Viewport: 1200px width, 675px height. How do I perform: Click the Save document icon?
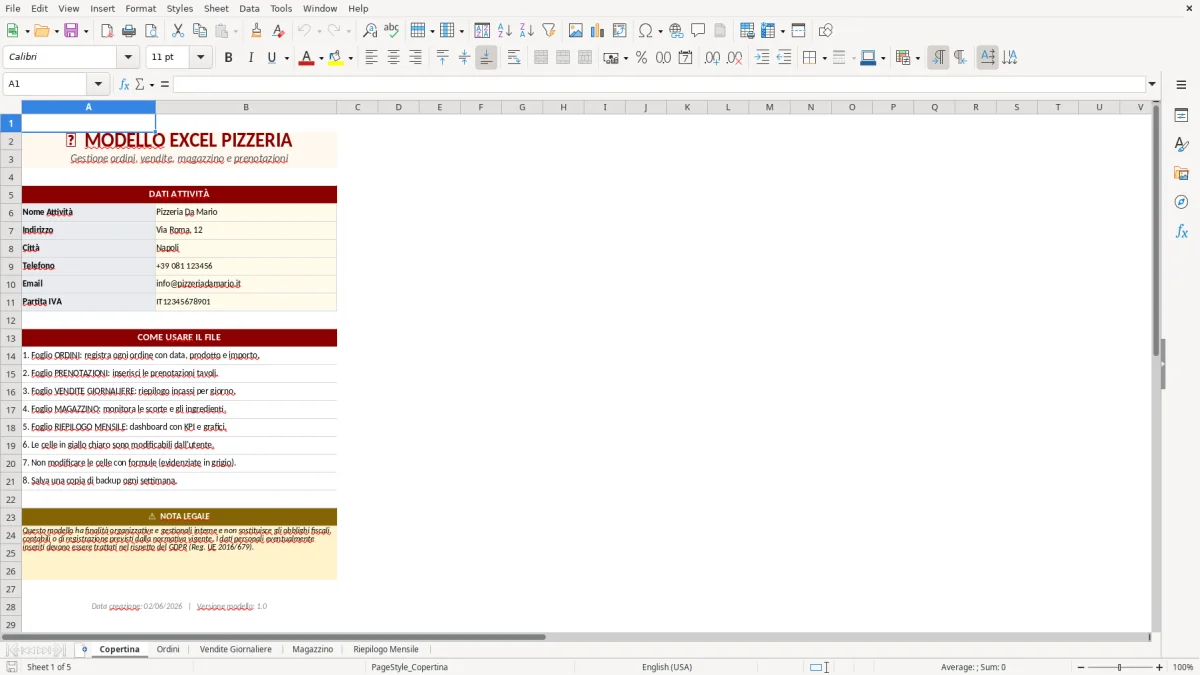[71, 31]
